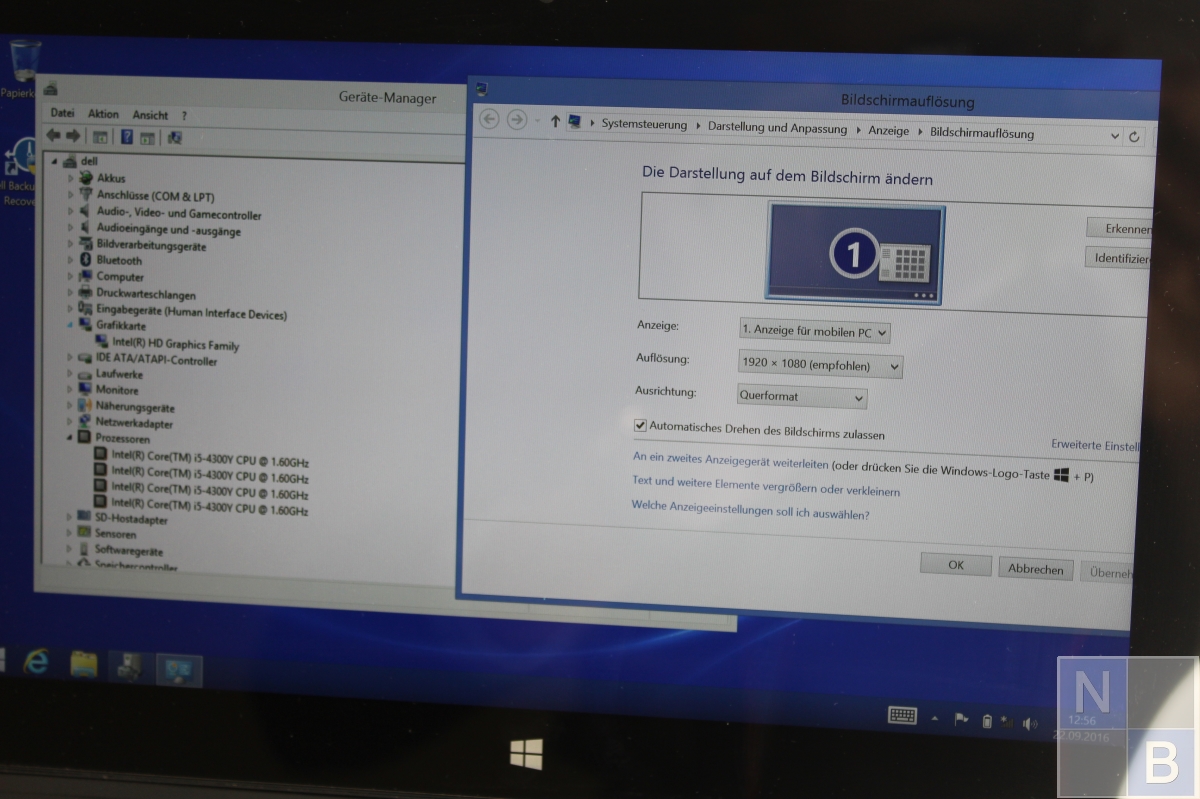This screenshot has height=799, width=1200.
Task: Expand the Anschlüsse (COM & LPT) node
Action: coord(71,195)
